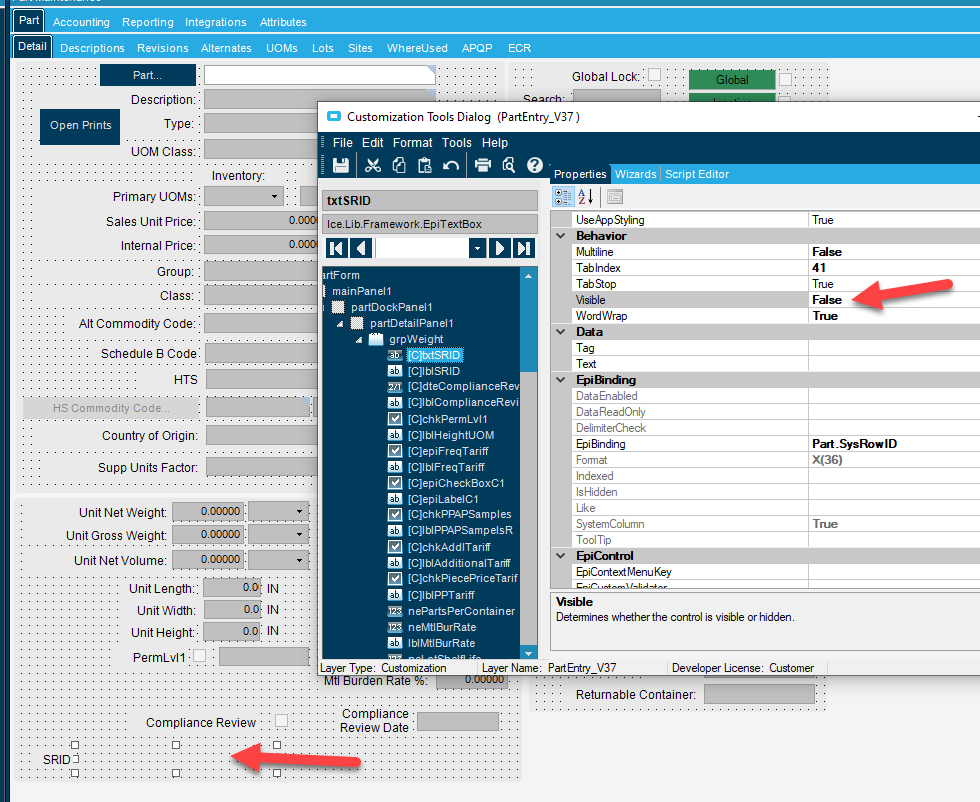
Task: Click the Open Prints button
Action: coord(80,126)
